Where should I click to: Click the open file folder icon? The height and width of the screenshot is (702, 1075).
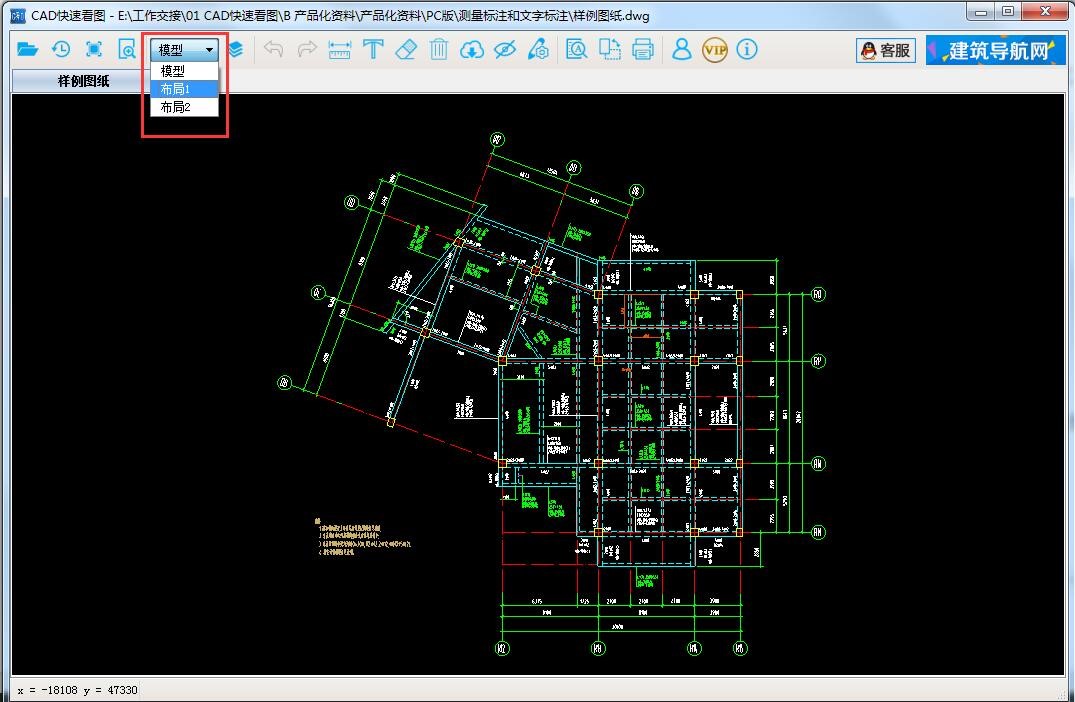[27, 49]
